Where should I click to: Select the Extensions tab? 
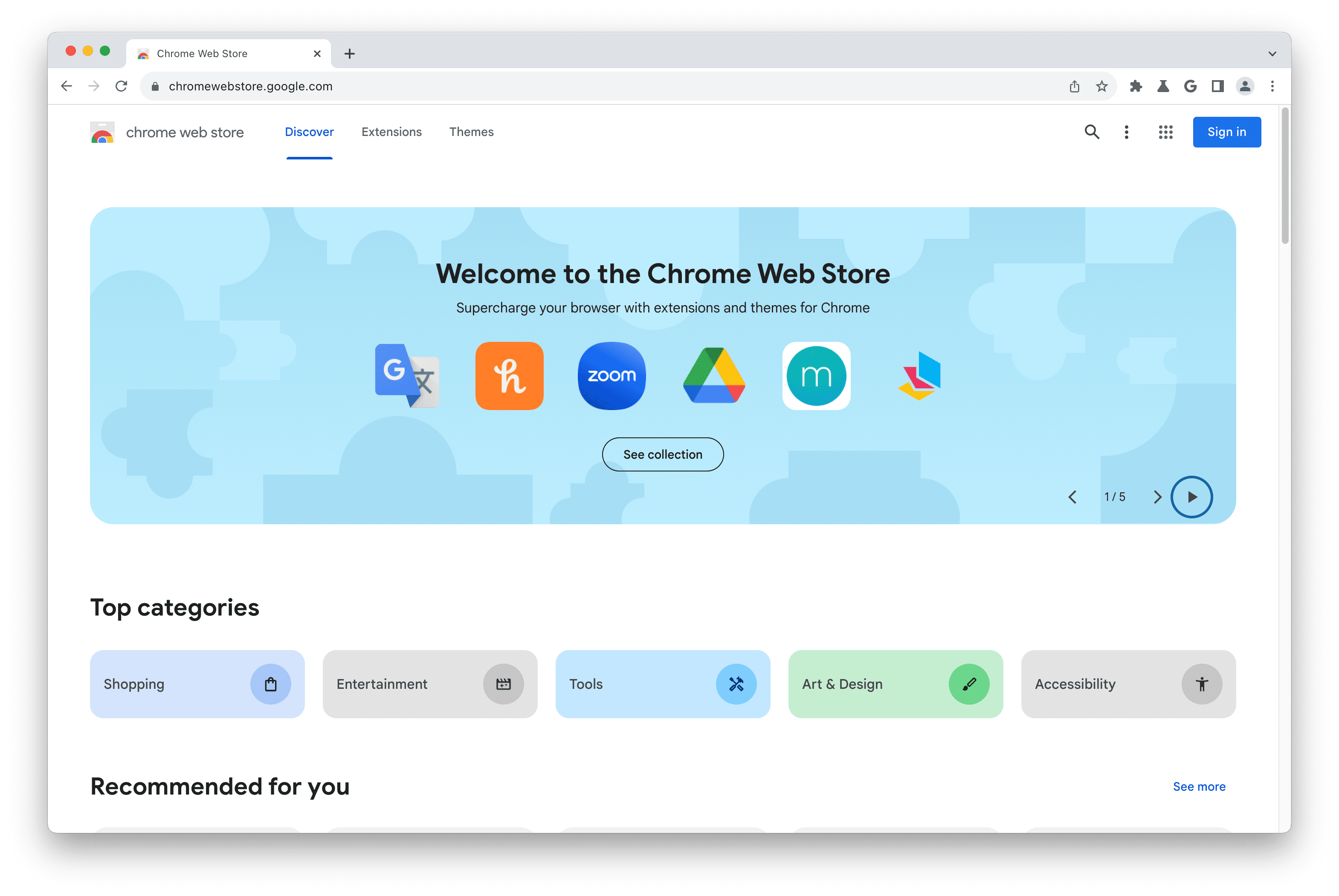(x=391, y=131)
